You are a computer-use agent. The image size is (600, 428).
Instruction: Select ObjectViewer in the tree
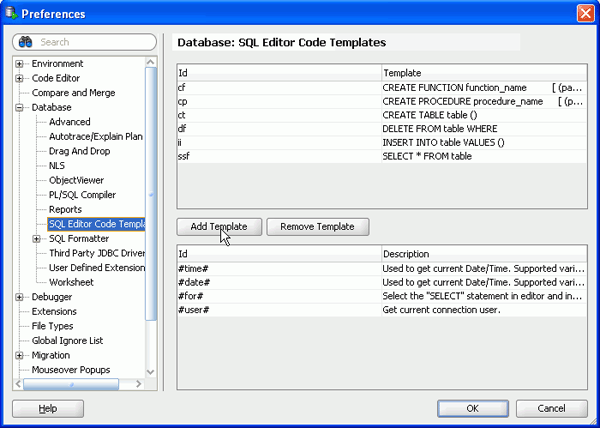77,180
